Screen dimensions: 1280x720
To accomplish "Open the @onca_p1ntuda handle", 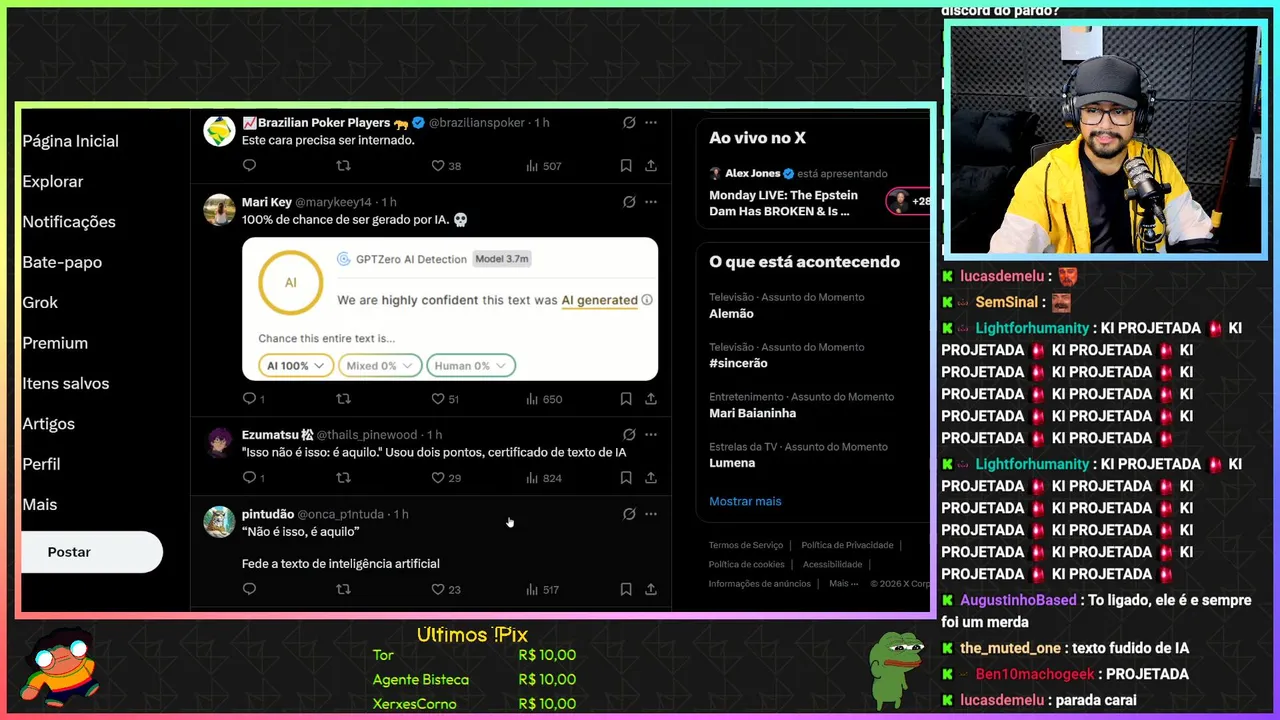I will pos(340,514).
